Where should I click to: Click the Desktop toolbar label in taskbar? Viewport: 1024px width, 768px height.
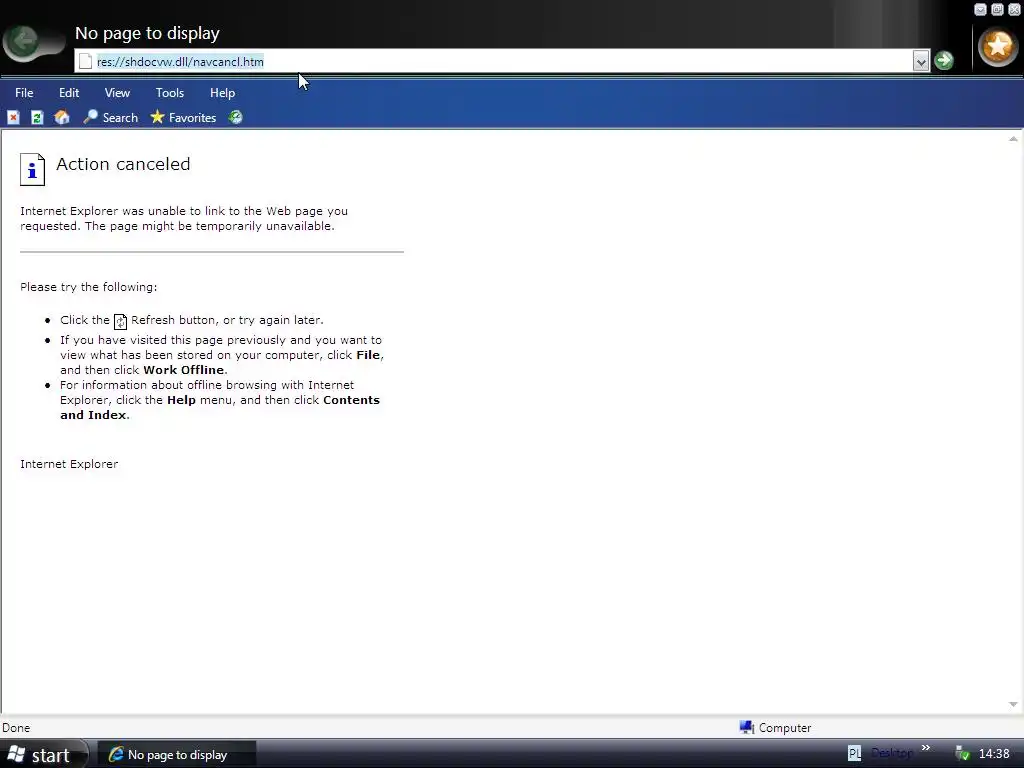[x=891, y=754]
